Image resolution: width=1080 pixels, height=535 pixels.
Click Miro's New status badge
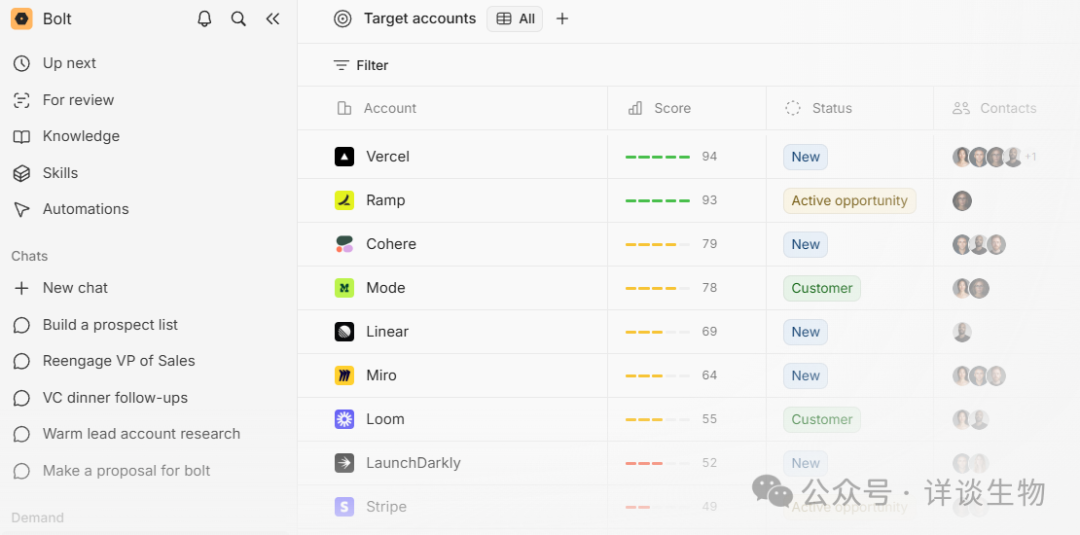pyautogui.click(x=805, y=375)
